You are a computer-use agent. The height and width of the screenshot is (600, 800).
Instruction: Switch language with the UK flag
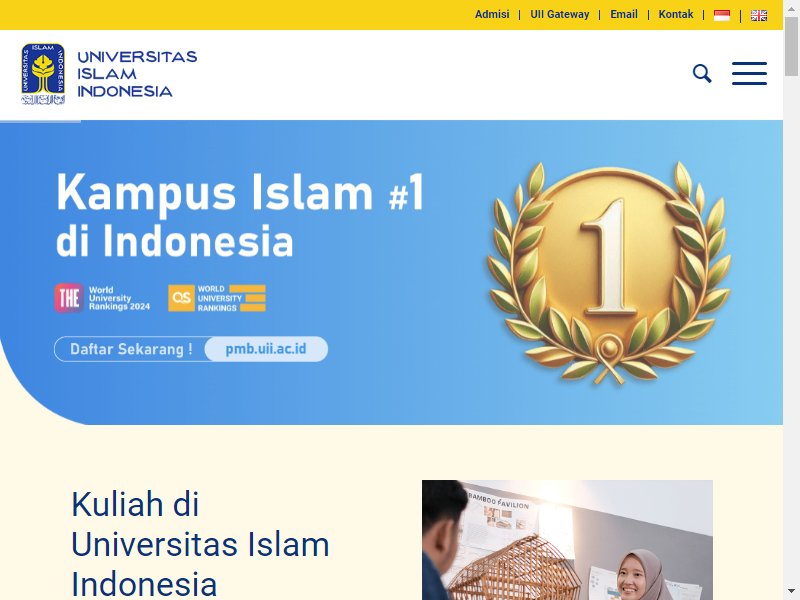click(x=759, y=15)
